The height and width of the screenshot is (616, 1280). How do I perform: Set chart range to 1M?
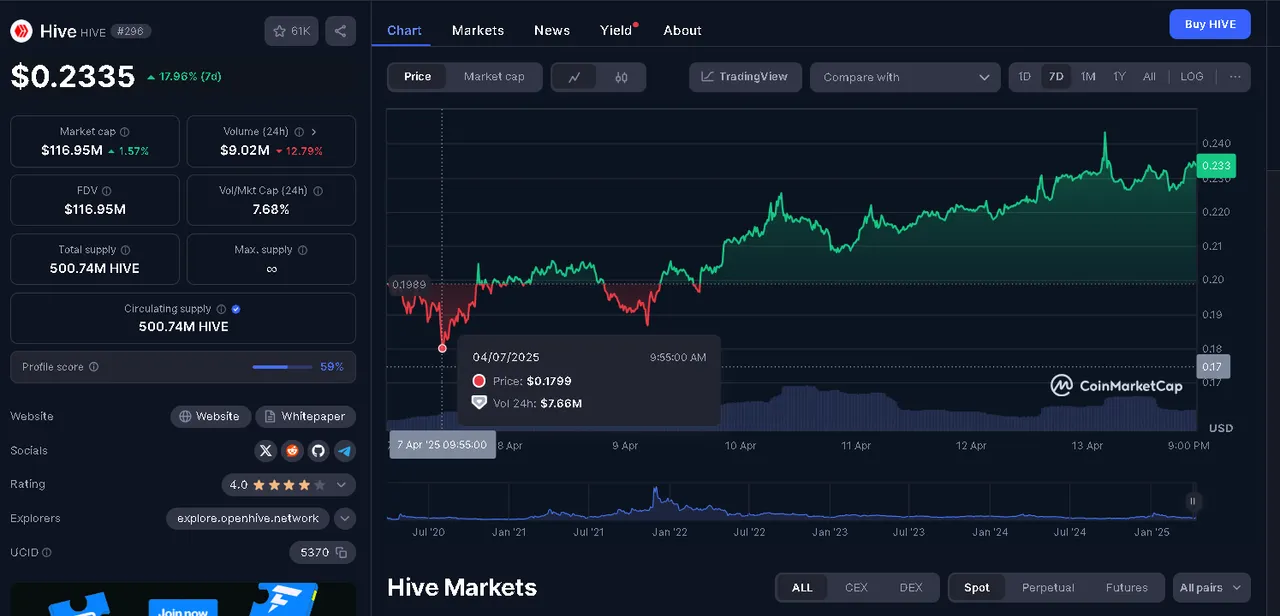point(1088,77)
